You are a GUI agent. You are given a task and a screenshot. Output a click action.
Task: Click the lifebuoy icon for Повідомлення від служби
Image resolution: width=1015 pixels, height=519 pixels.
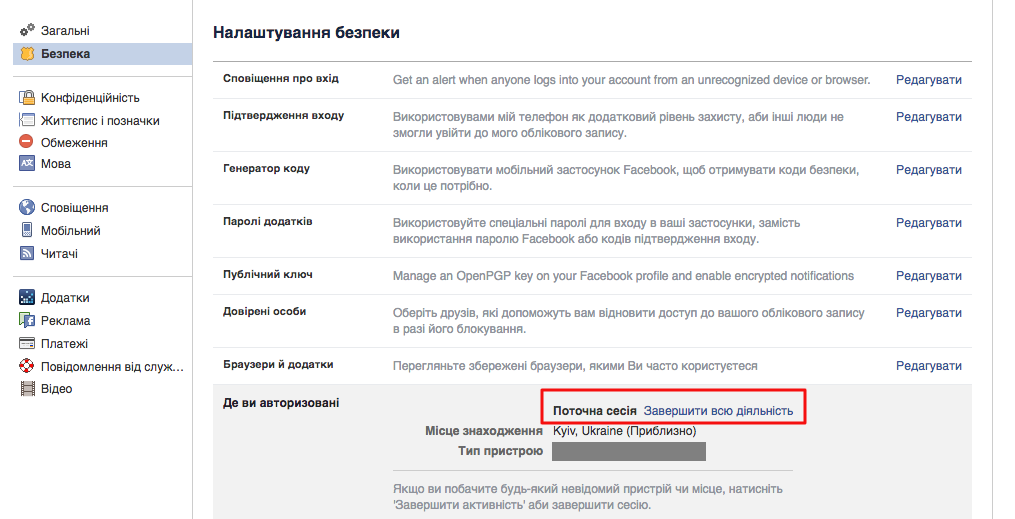point(27,366)
